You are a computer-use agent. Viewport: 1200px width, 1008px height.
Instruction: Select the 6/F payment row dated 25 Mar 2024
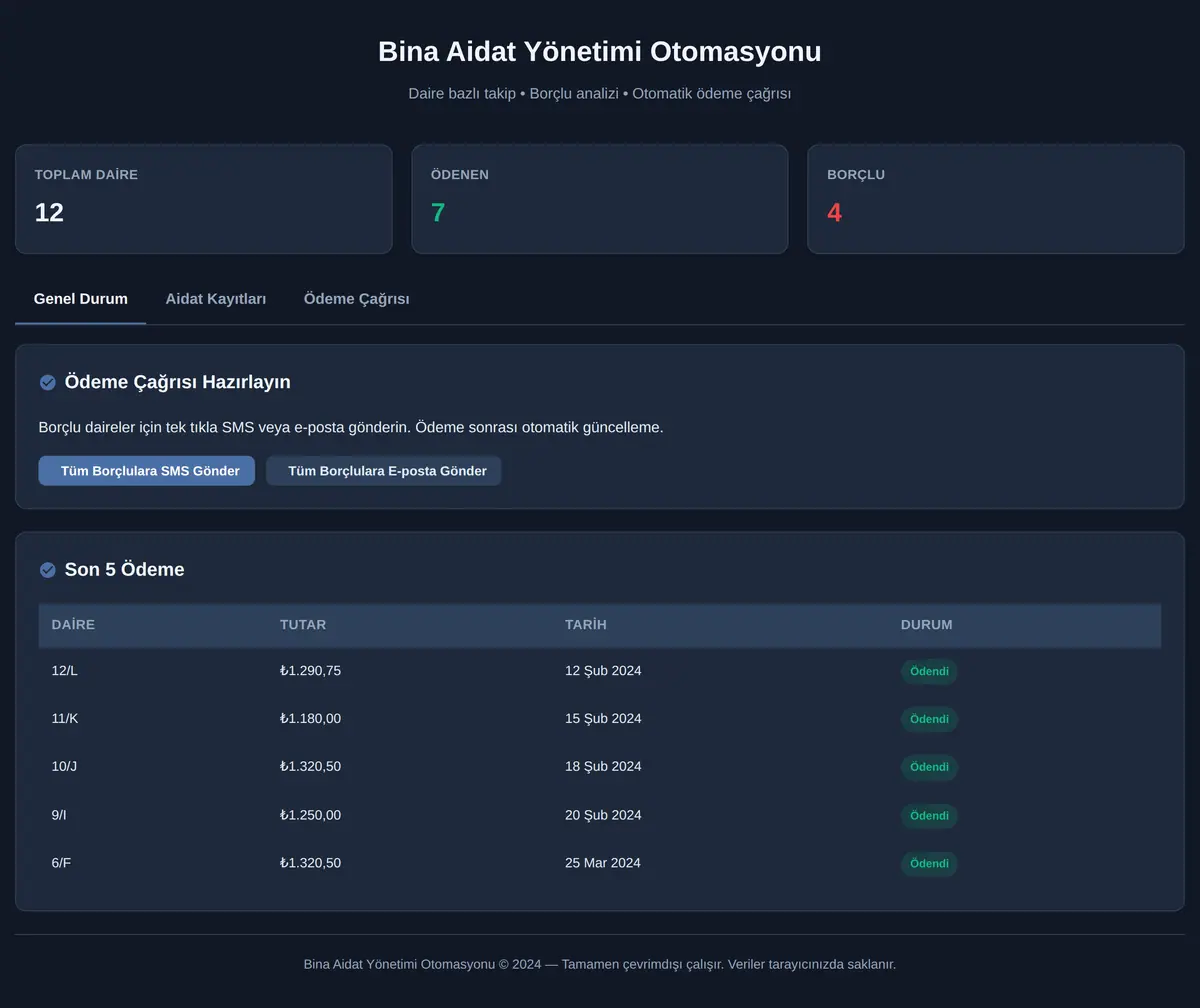tap(600, 863)
